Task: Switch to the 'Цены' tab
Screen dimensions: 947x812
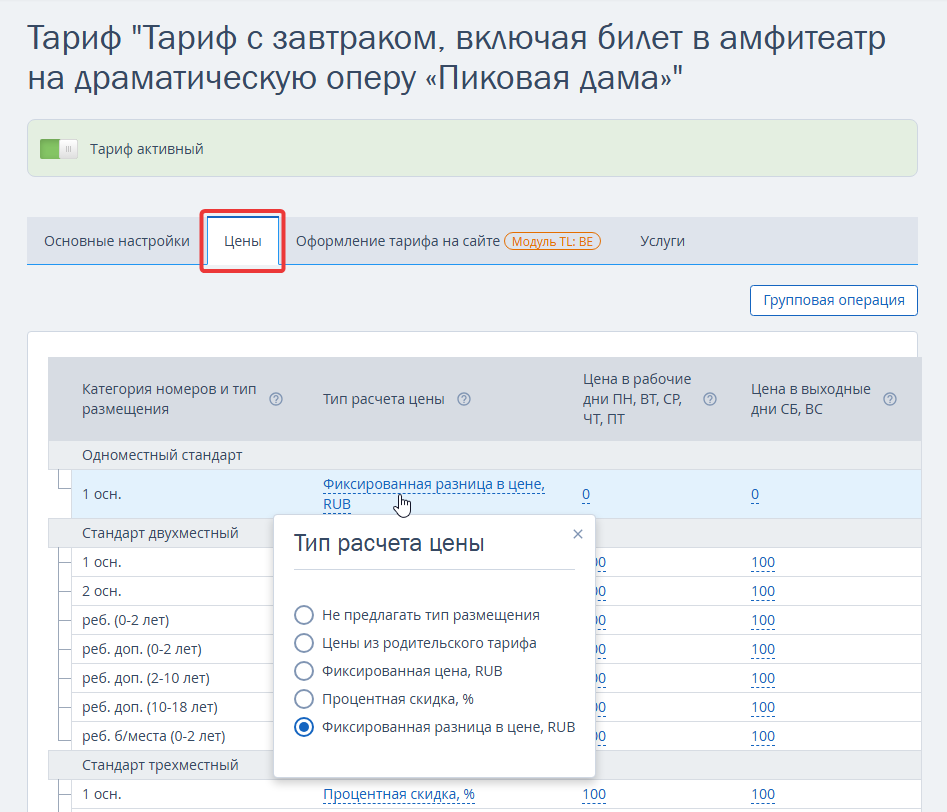Action: [243, 241]
